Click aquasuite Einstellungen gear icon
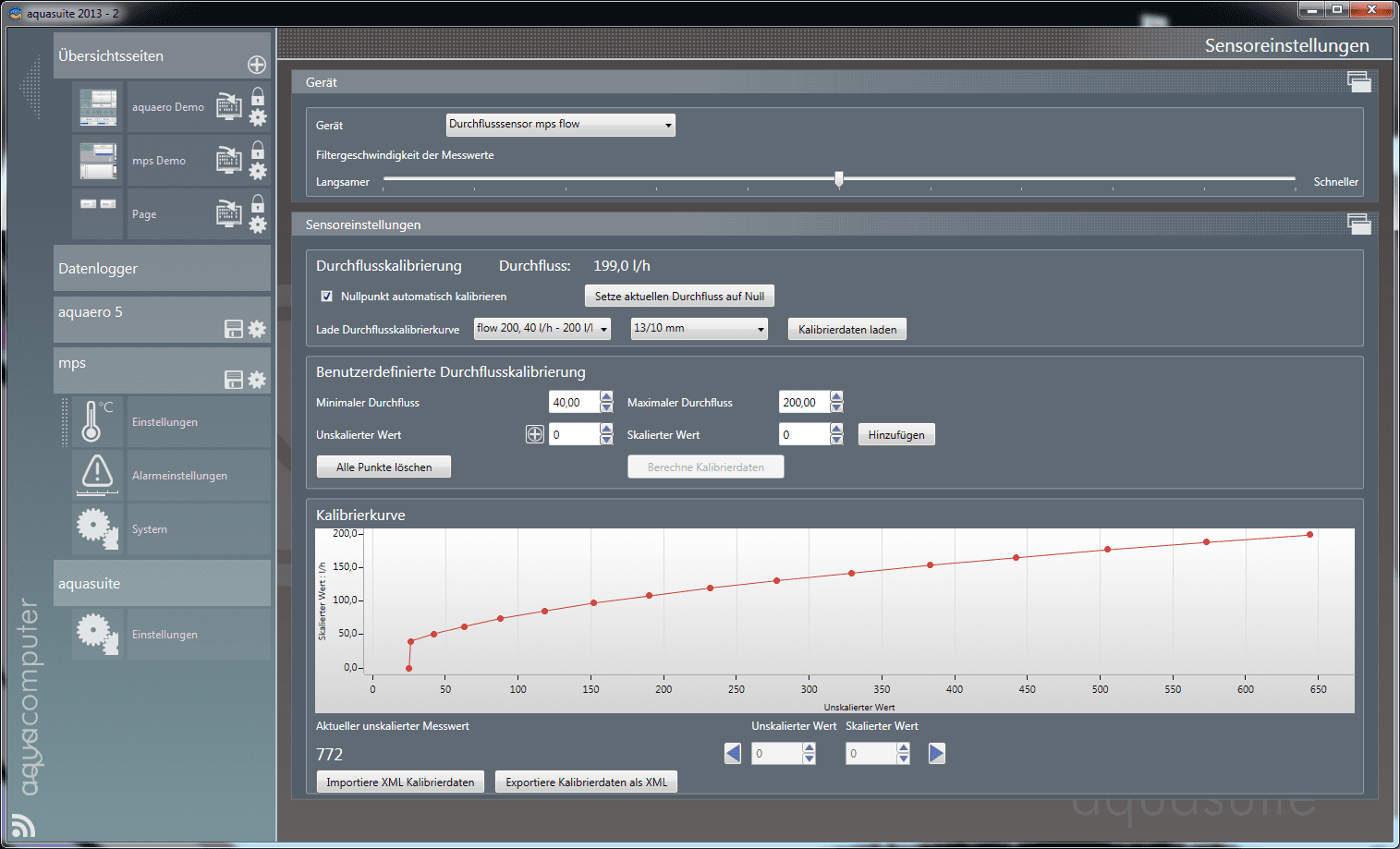 click(x=97, y=634)
